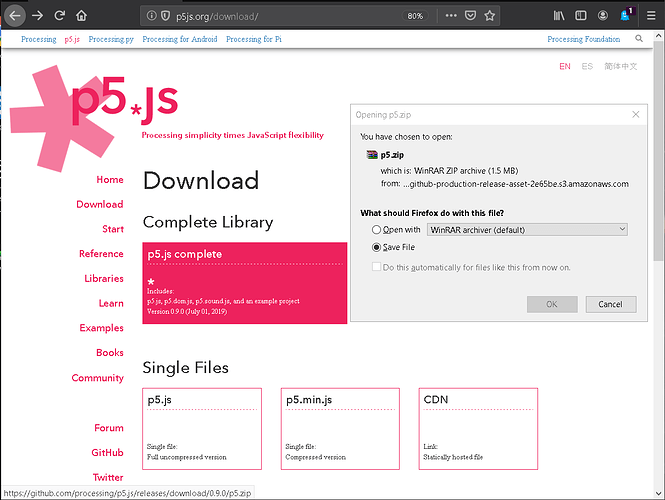The height and width of the screenshot is (500, 665).
Task: Select the Save File radio option
Action: [x=376, y=247]
